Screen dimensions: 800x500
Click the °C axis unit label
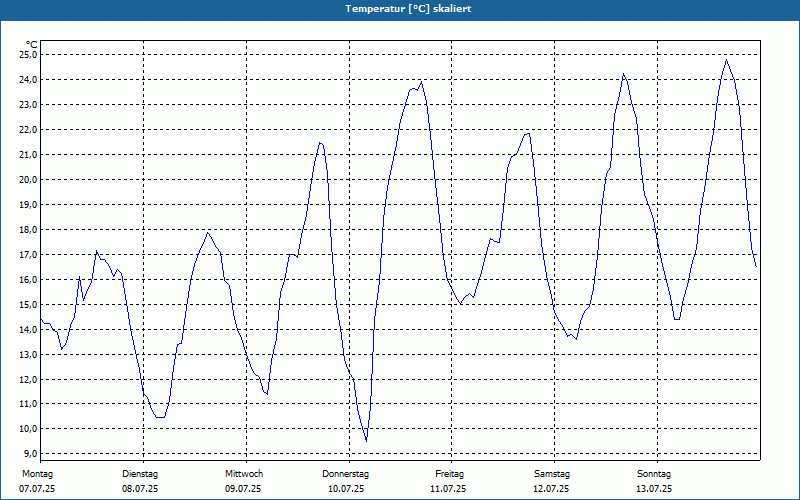pyautogui.click(x=32, y=44)
